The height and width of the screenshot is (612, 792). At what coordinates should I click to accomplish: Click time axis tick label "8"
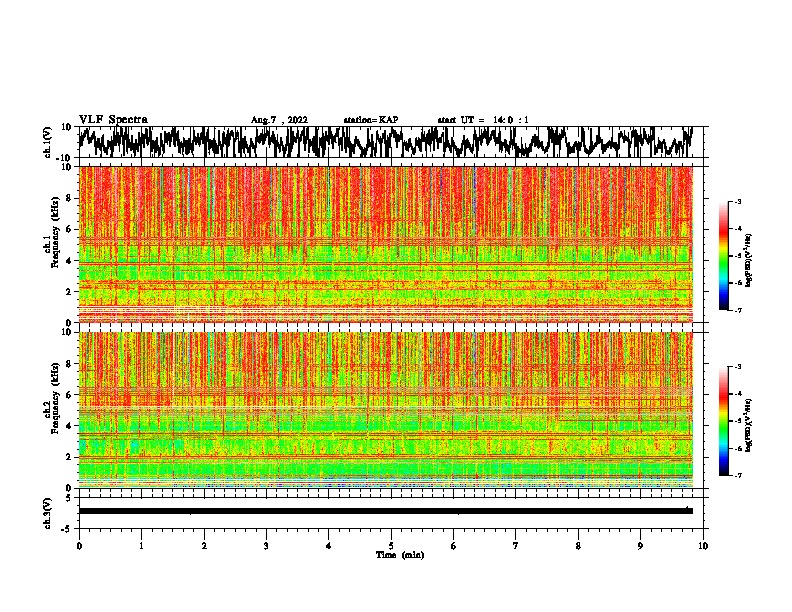[x=578, y=546]
